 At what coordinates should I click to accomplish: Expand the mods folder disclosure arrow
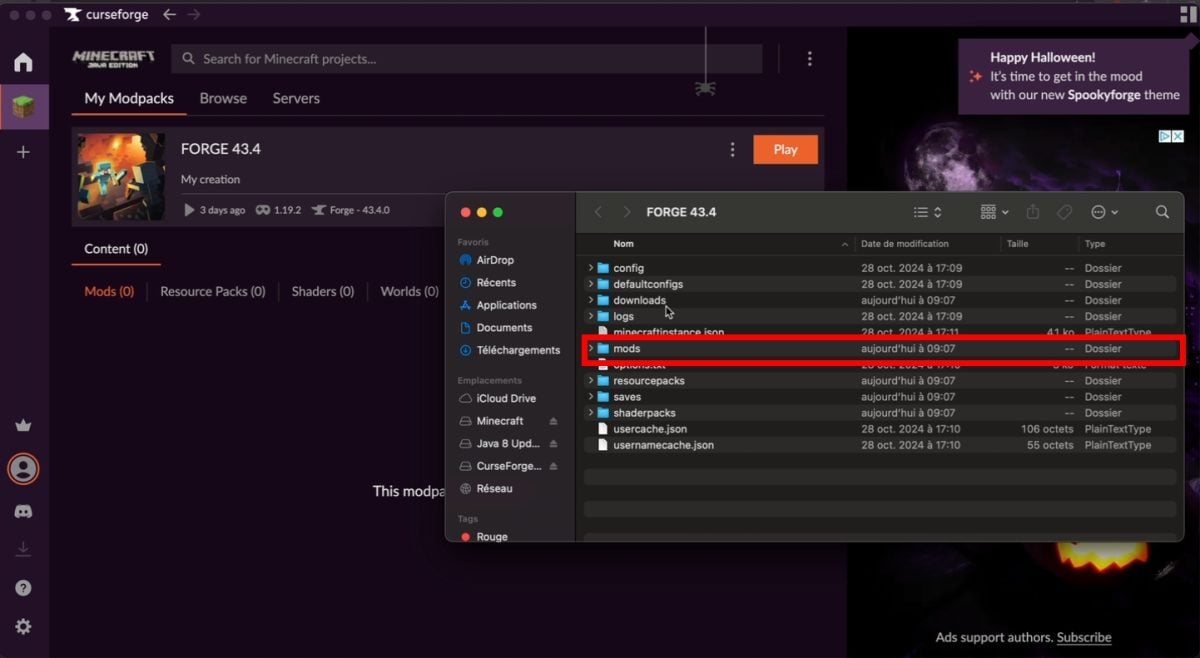click(x=591, y=349)
